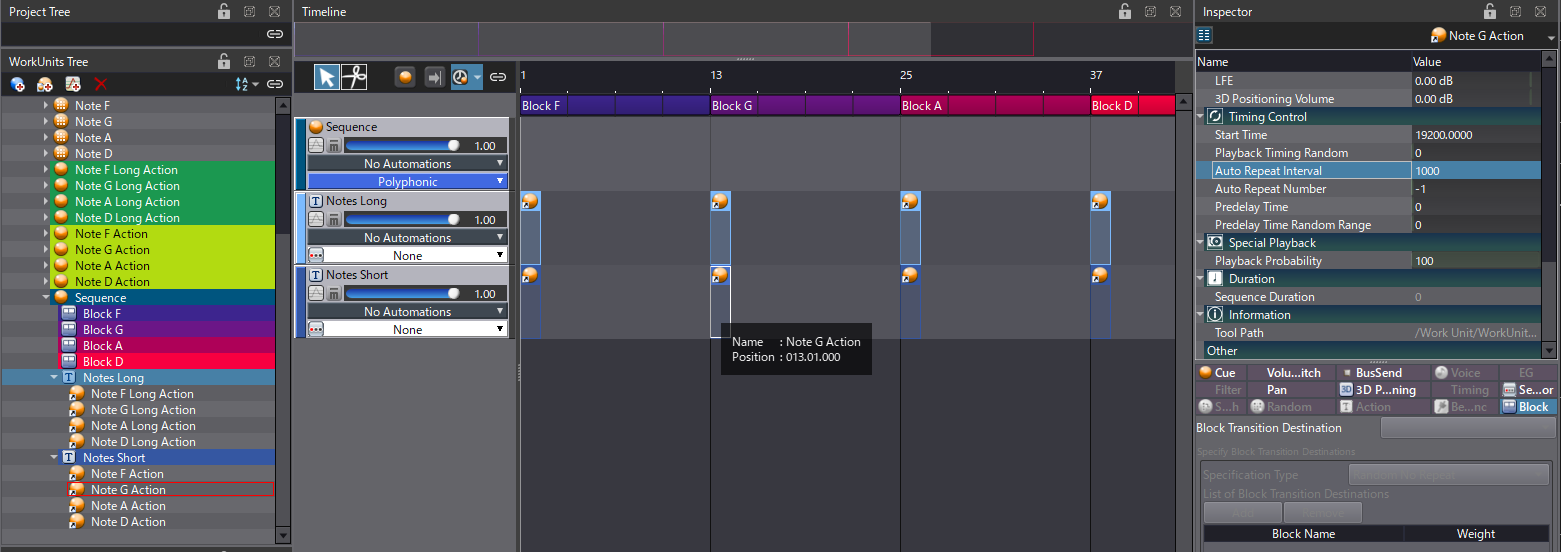This screenshot has width=1561, height=552.
Task: Click the Block A marker in the timeline
Action: pos(994,105)
